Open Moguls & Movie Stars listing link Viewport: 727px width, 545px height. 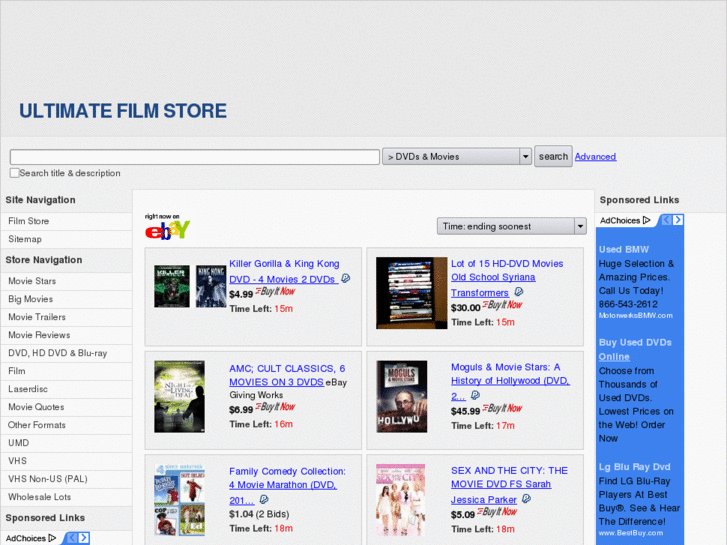pyautogui.click(x=510, y=381)
